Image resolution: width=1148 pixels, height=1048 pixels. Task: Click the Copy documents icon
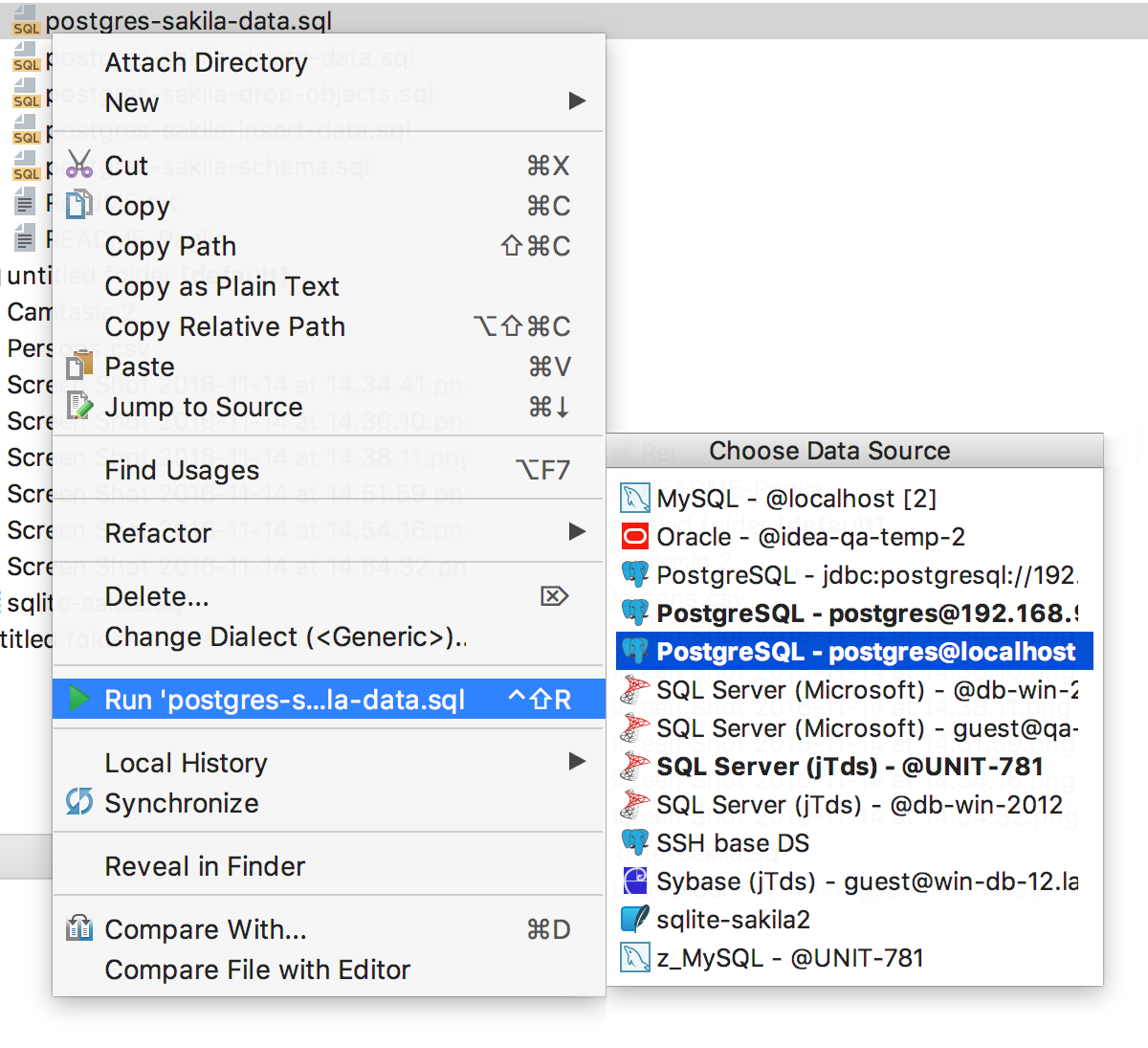(x=79, y=206)
